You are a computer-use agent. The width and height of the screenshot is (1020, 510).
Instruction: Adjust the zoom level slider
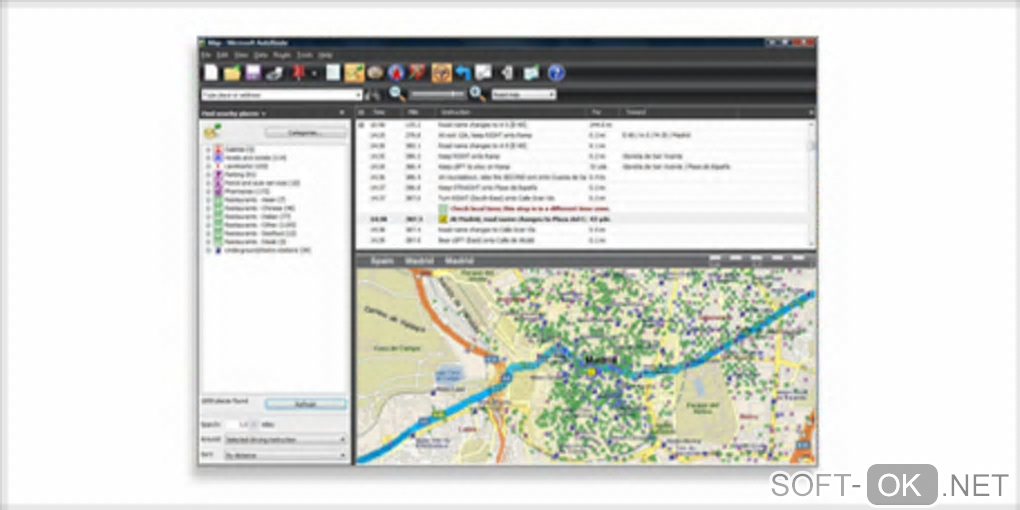436,94
